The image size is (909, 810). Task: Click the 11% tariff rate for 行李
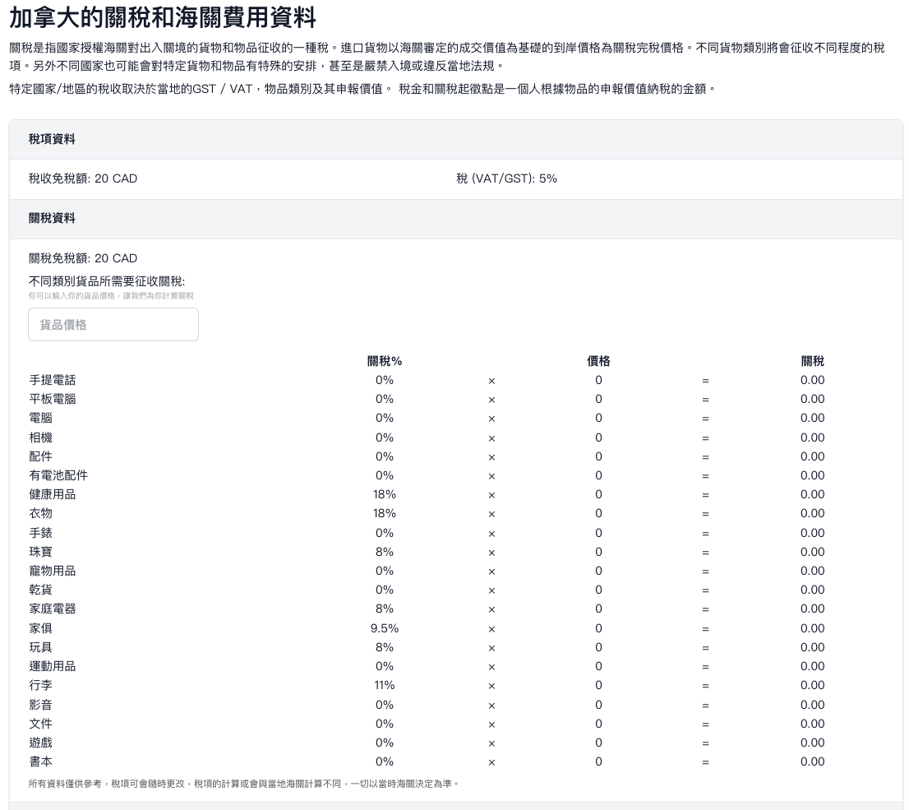click(384, 685)
